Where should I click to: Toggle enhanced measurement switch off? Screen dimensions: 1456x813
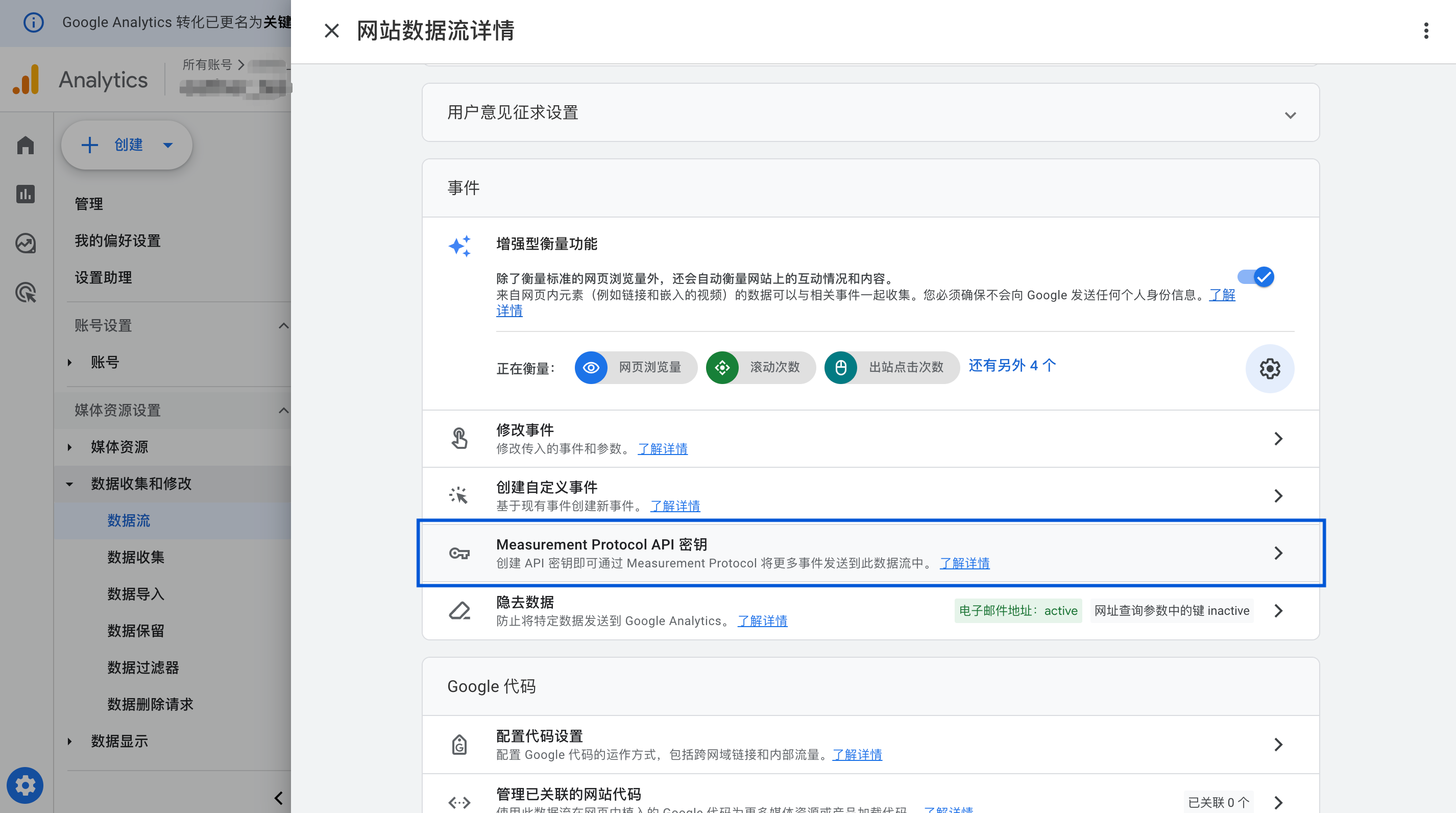point(1255,277)
